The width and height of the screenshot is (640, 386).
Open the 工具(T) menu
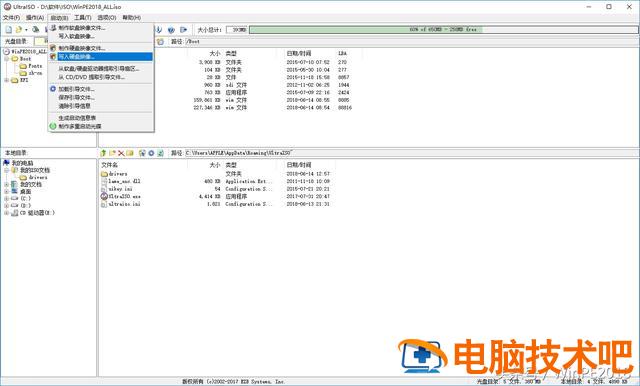[82, 18]
